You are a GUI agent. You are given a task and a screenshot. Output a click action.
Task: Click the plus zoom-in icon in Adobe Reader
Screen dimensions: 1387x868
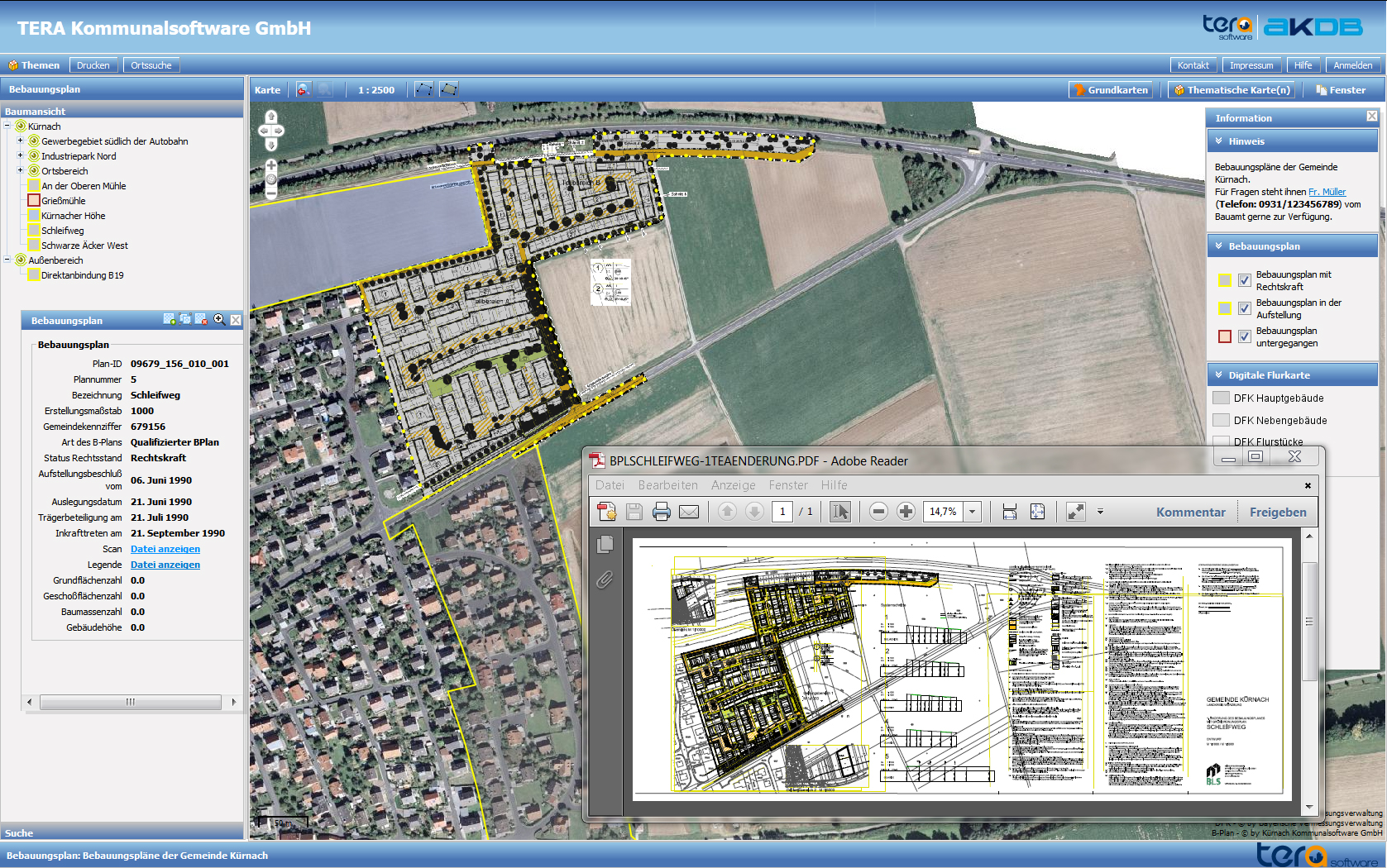click(906, 512)
